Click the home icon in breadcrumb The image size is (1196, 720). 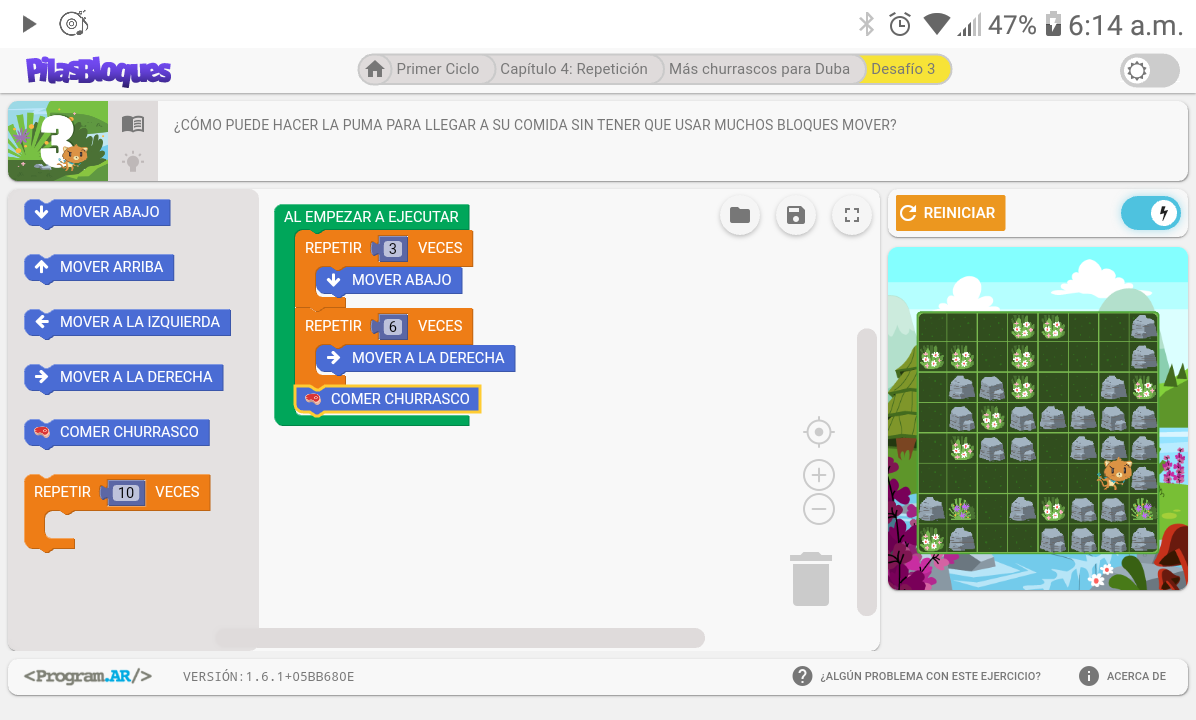375,69
